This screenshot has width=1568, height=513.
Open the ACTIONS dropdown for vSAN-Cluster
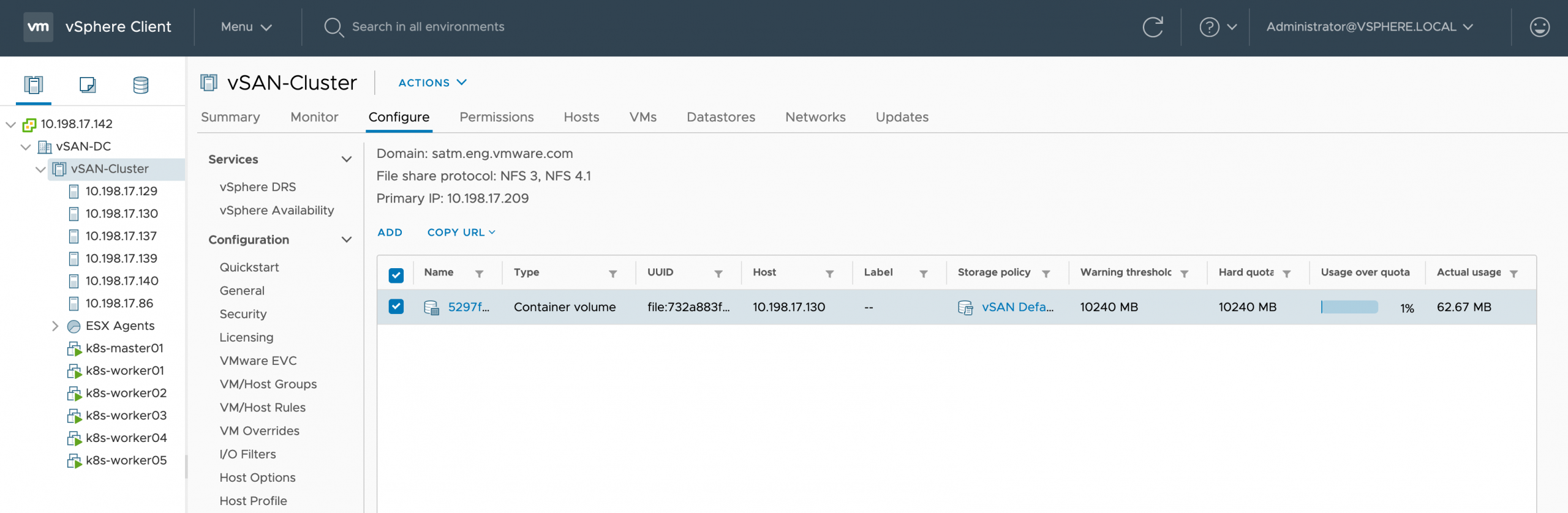pyautogui.click(x=432, y=83)
